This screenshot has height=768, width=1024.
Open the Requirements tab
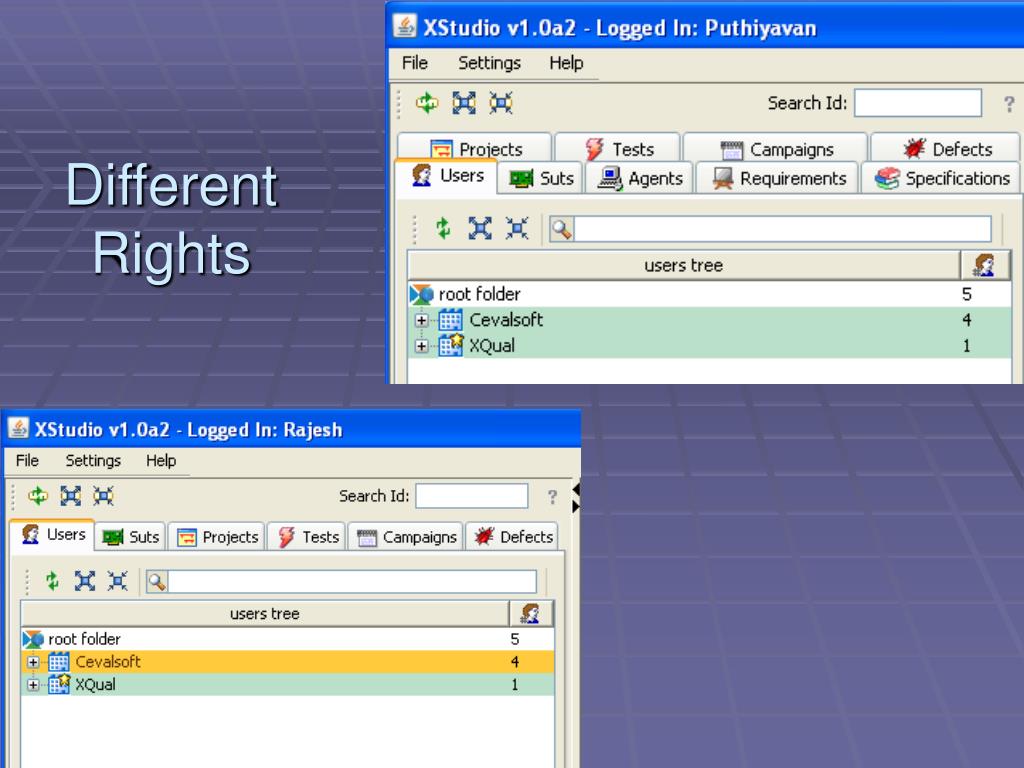point(778,178)
